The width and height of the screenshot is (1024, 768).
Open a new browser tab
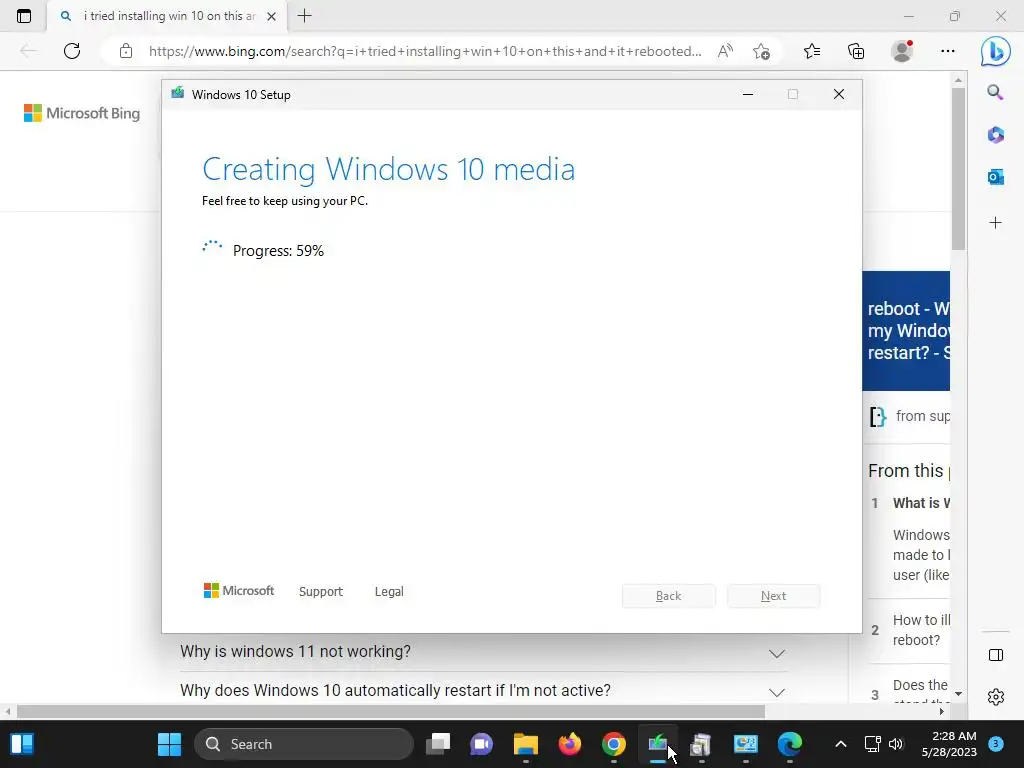tap(304, 16)
